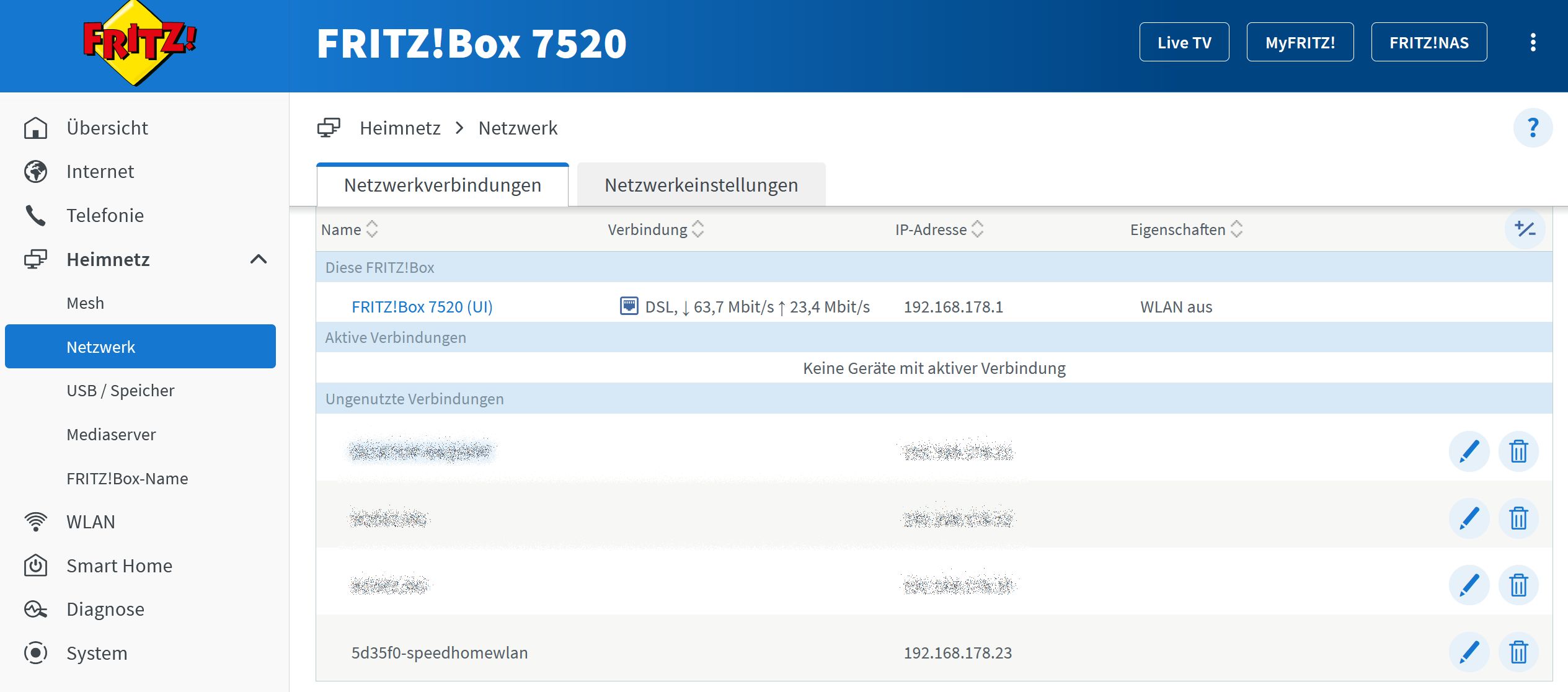Click the Smart Home power icon
The width and height of the screenshot is (1568, 692).
[x=35, y=566]
